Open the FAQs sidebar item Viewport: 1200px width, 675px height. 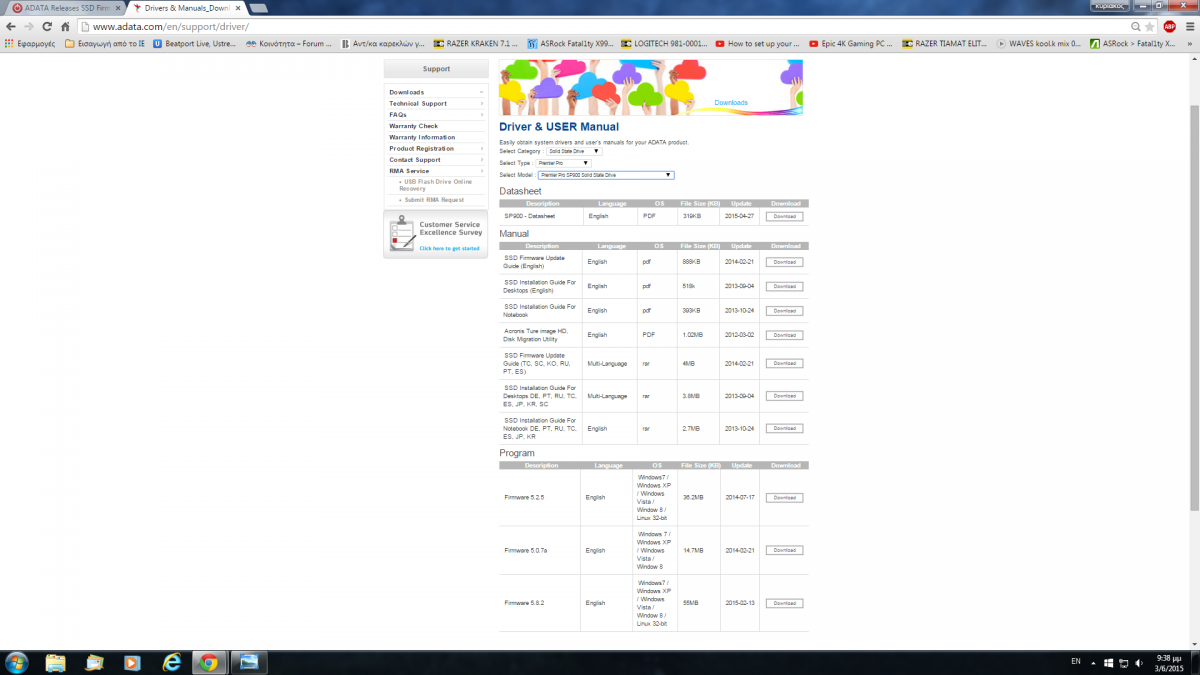click(435, 115)
